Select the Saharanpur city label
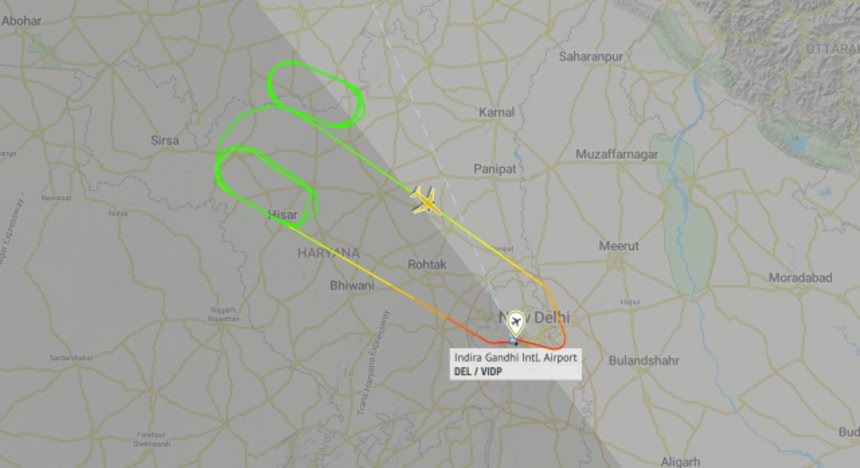Image resolution: width=860 pixels, height=468 pixels. coord(591,57)
